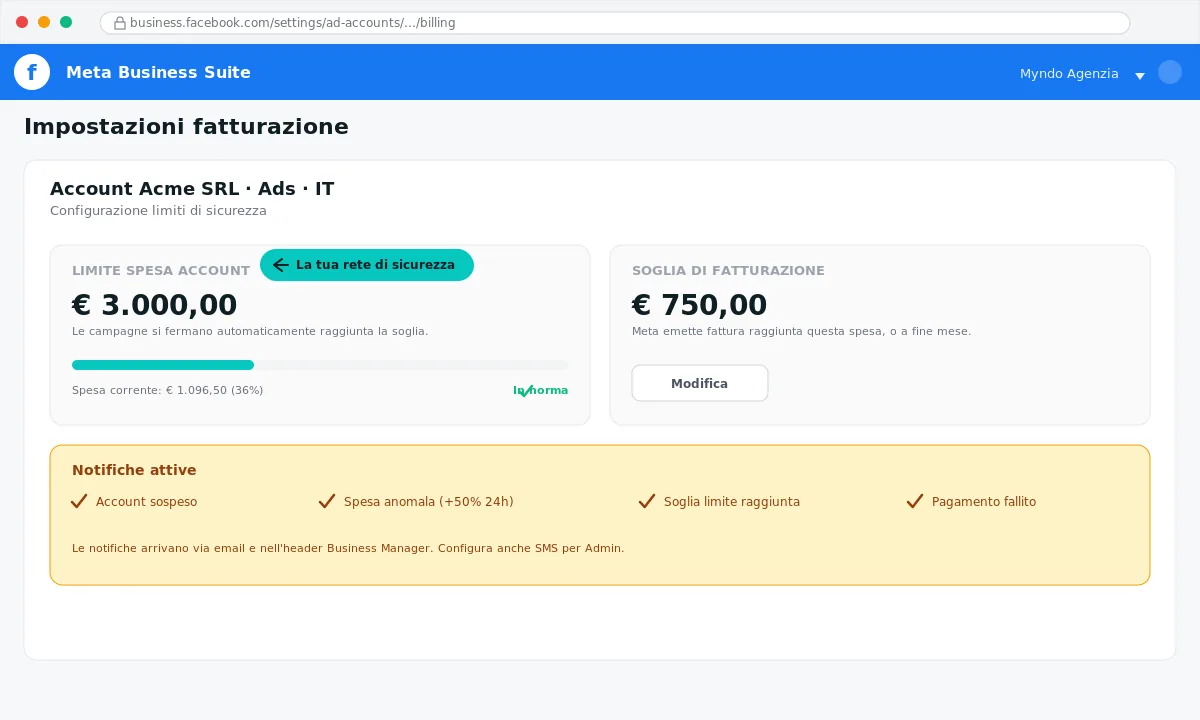Viewport: 1200px width, 720px height.
Task: Click the Spesa corrente € 1.096,50 text
Action: pyautogui.click(x=167, y=390)
